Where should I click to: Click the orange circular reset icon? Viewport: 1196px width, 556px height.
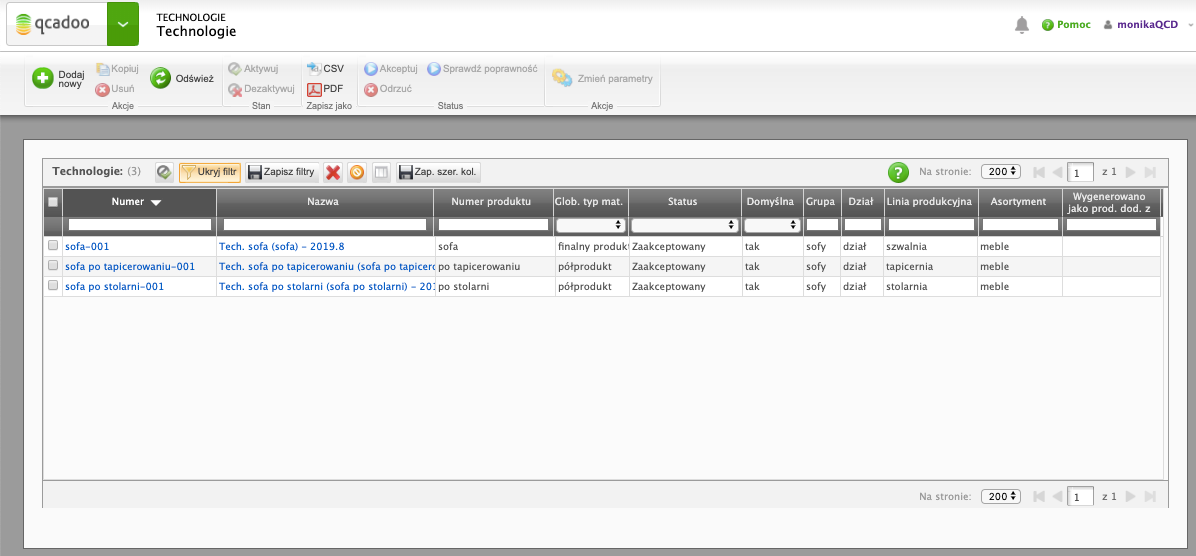pos(356,172)
